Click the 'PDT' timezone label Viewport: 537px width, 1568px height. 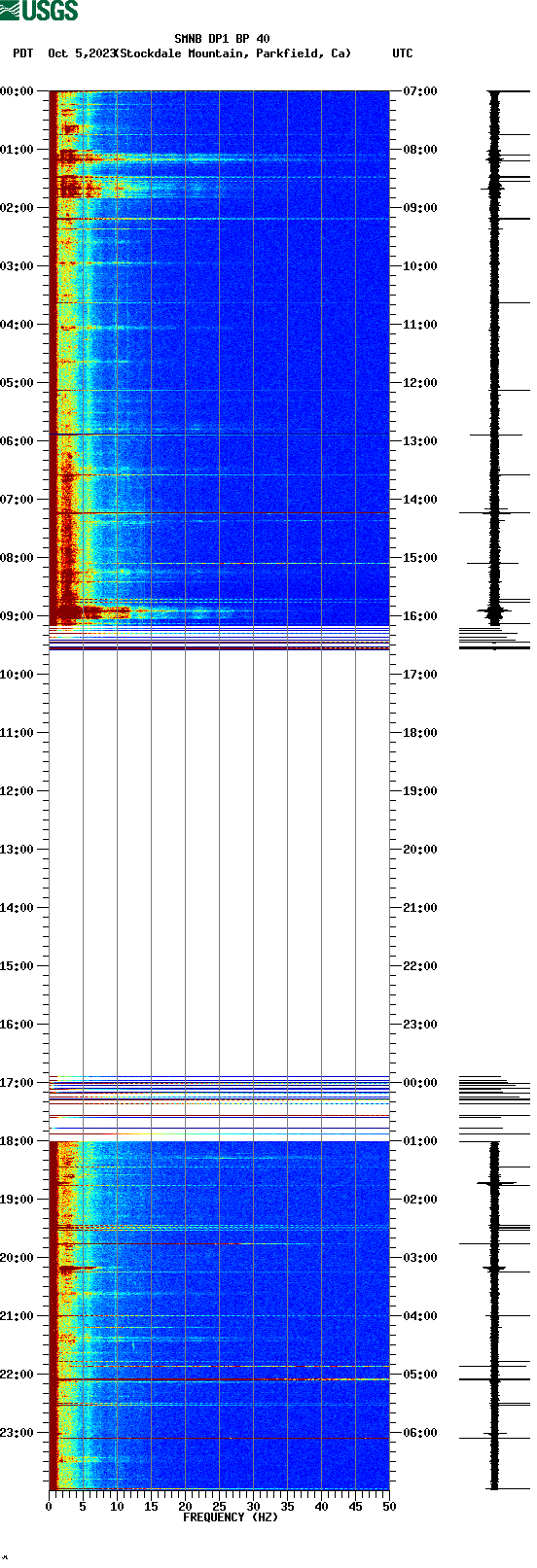click(22, 53)
